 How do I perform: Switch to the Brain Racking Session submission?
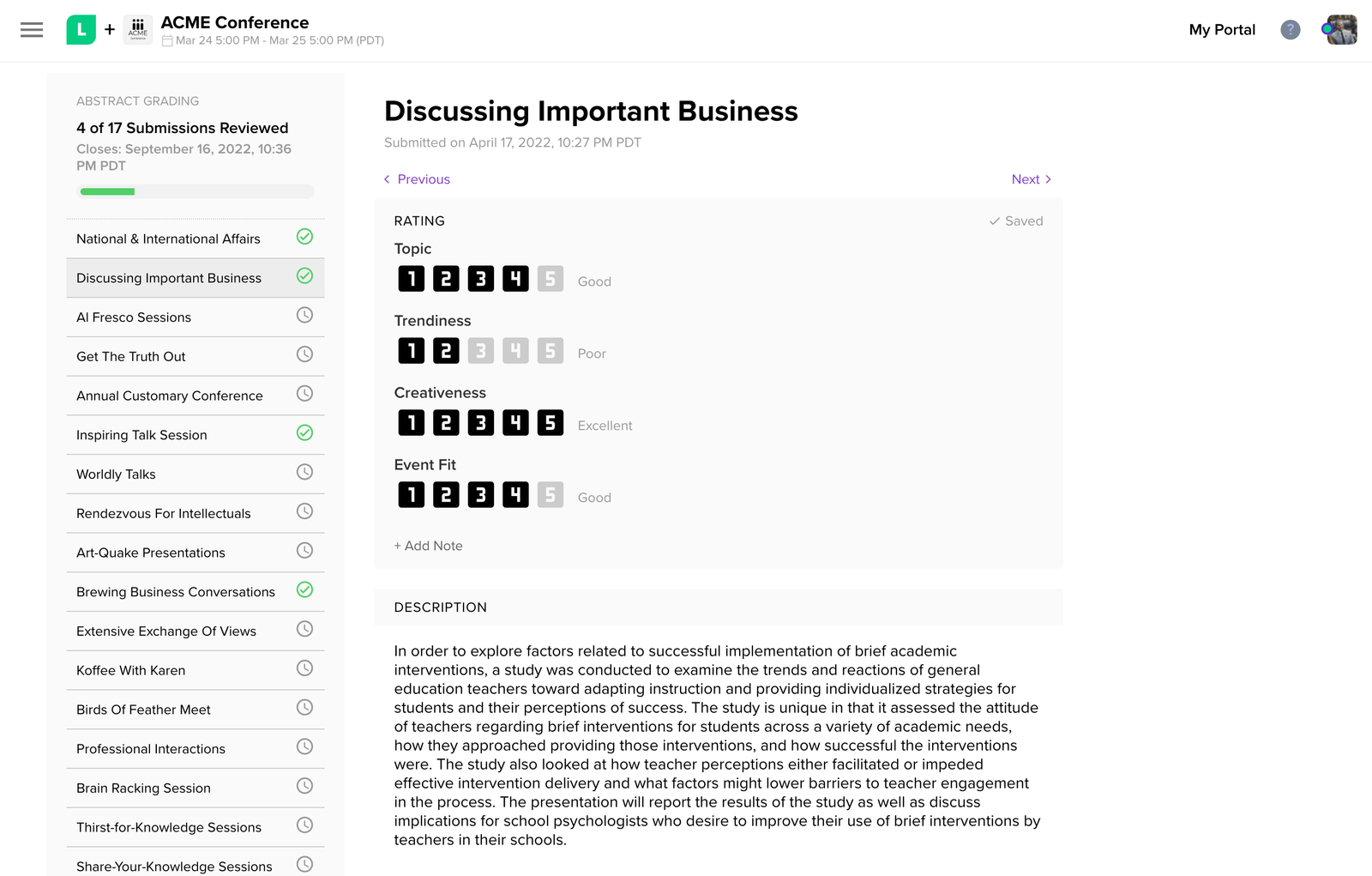[142, 788]
